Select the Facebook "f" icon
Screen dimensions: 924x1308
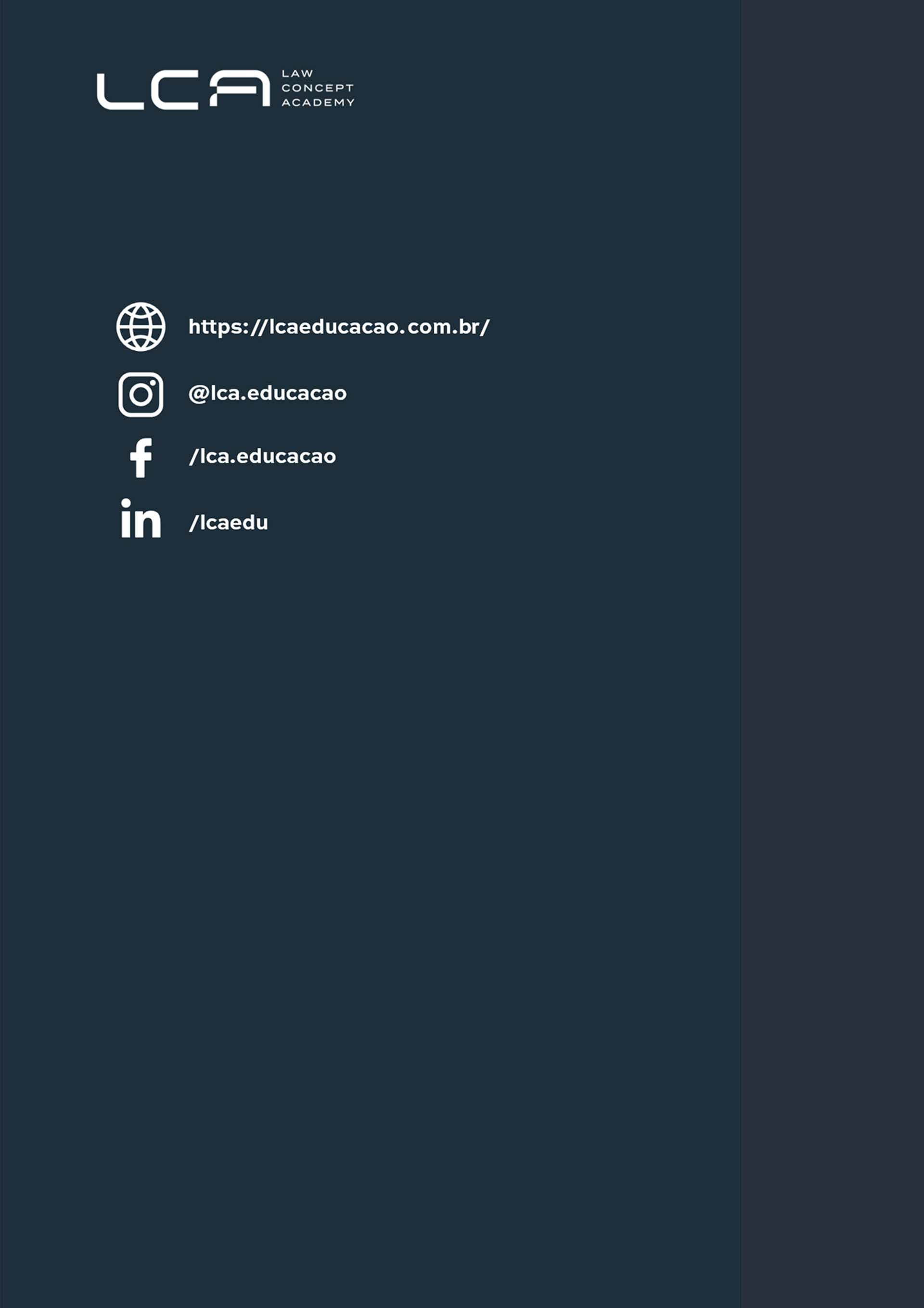(141, 458)
